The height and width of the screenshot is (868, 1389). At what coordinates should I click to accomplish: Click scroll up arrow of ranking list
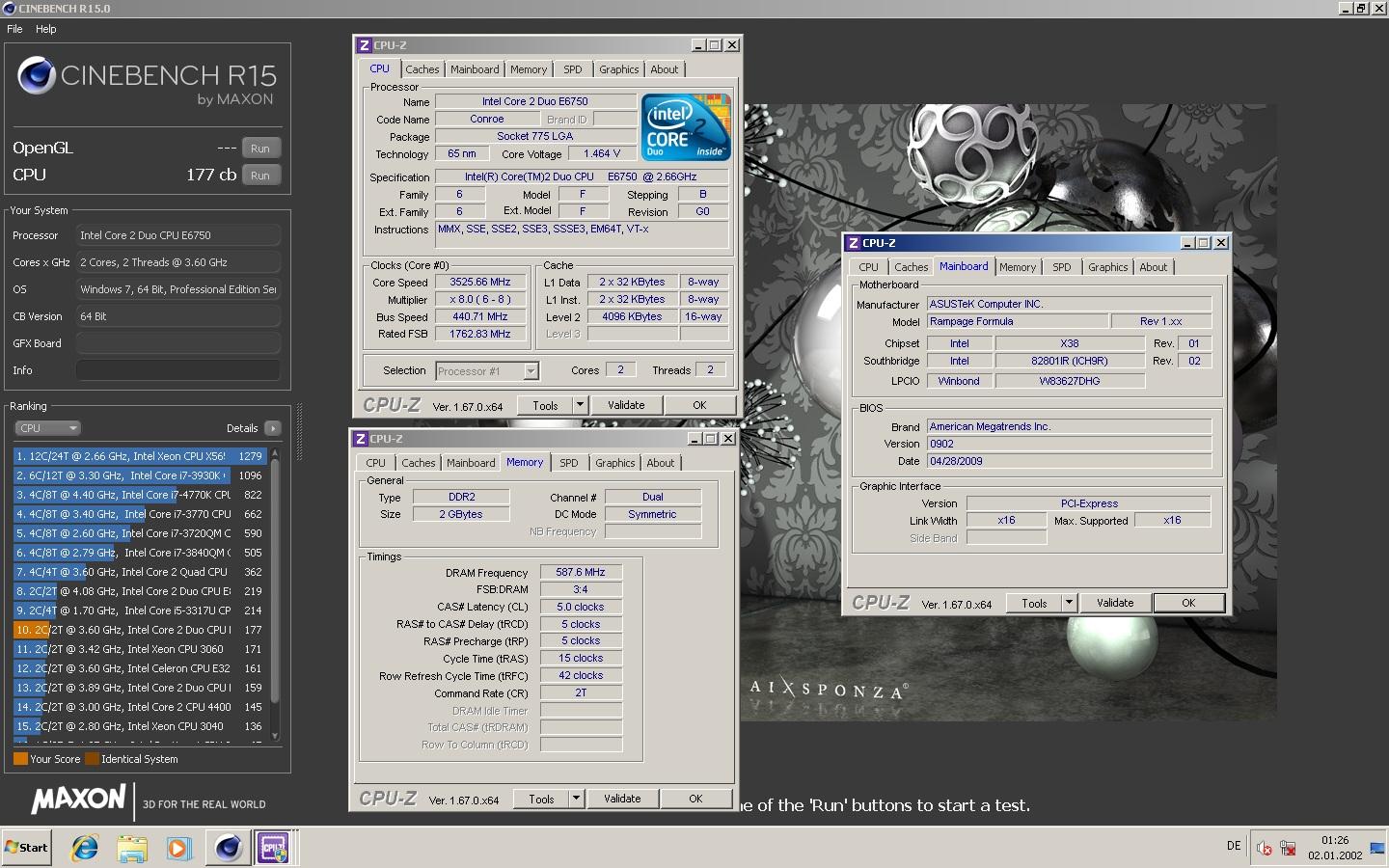tap(275, 452)
